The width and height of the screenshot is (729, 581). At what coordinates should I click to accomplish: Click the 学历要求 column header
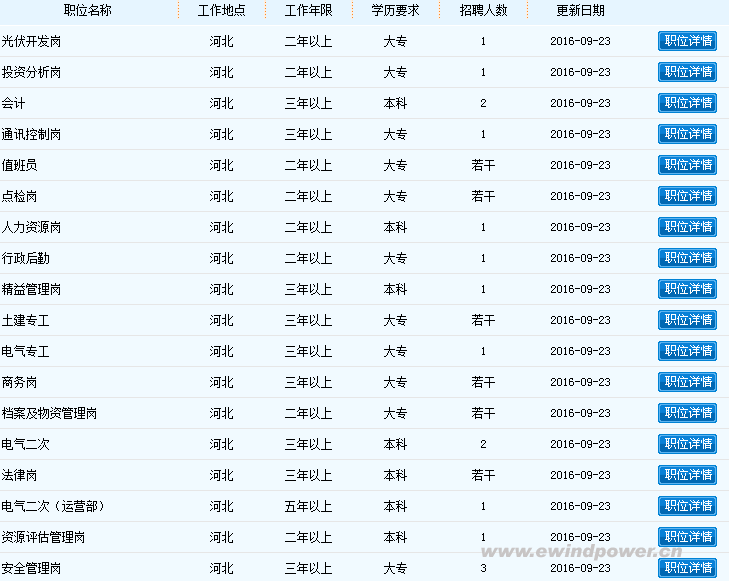(395, 10)
